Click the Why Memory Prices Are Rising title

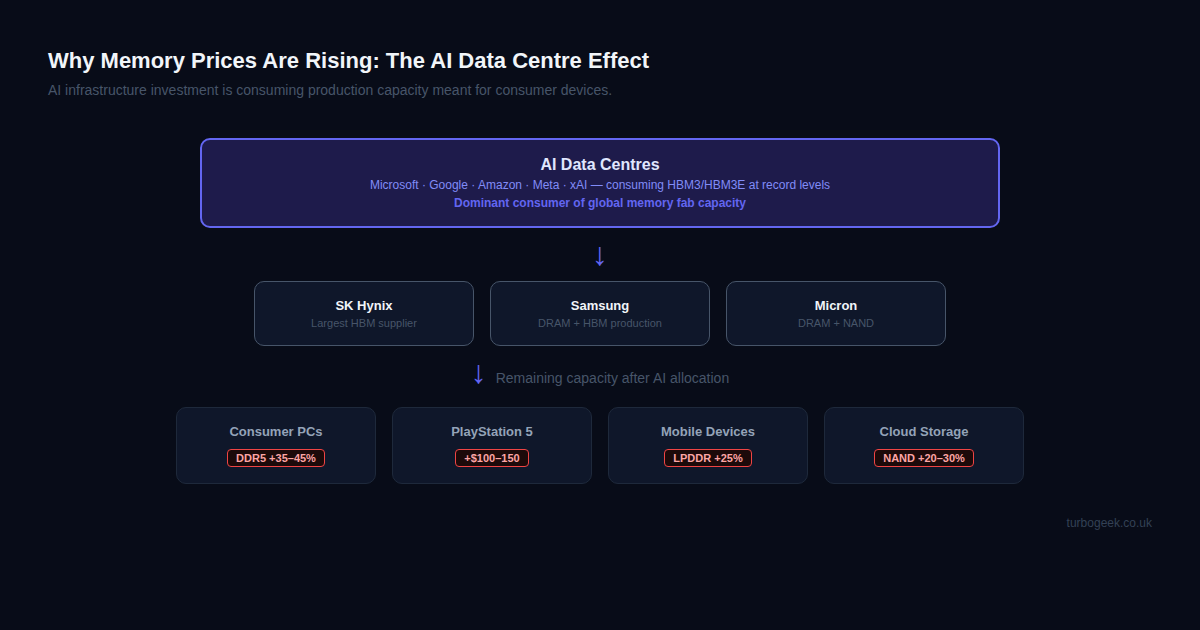[348, 61]
